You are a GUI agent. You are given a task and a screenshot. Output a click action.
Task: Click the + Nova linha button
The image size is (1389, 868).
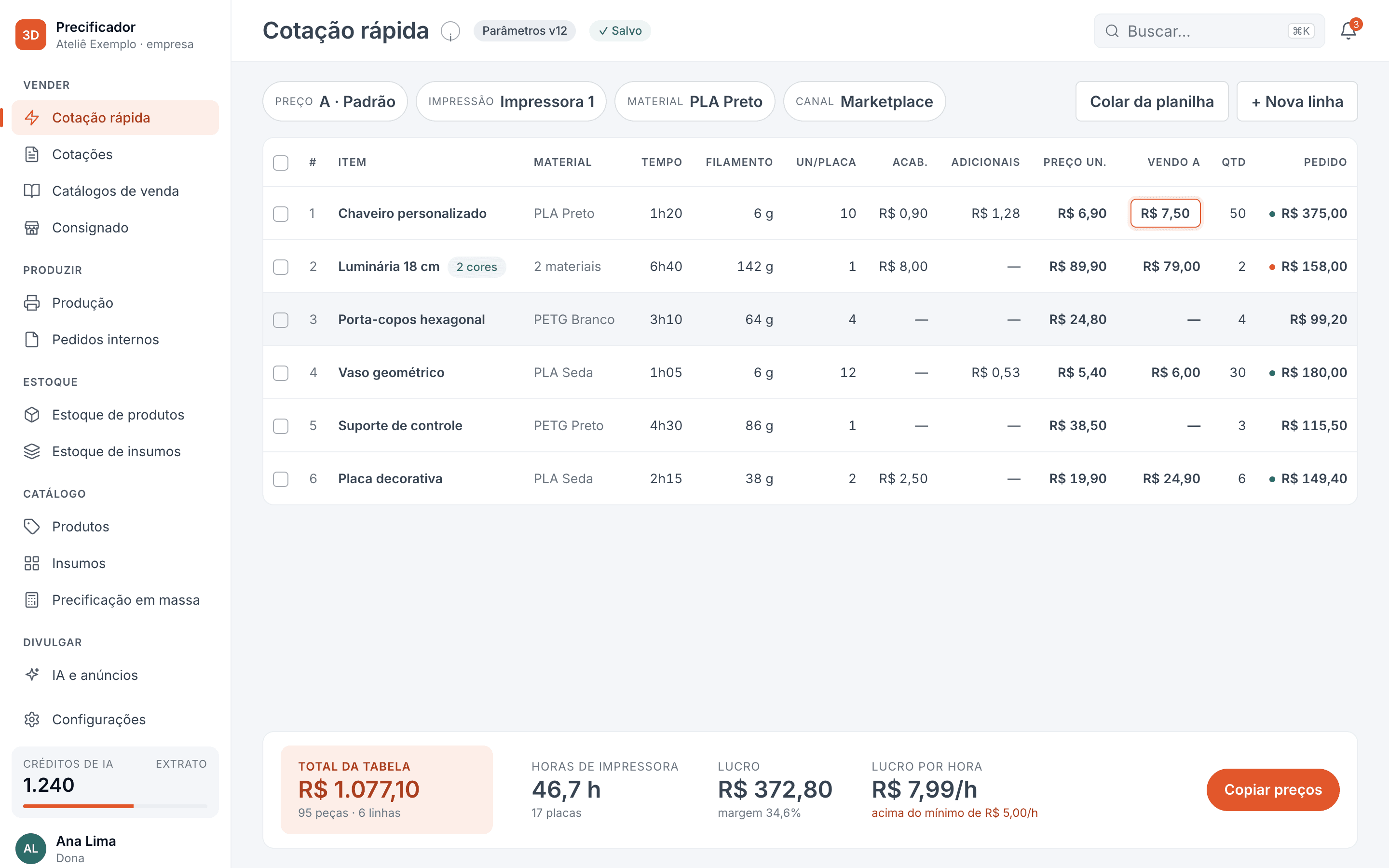(1297, 102)
